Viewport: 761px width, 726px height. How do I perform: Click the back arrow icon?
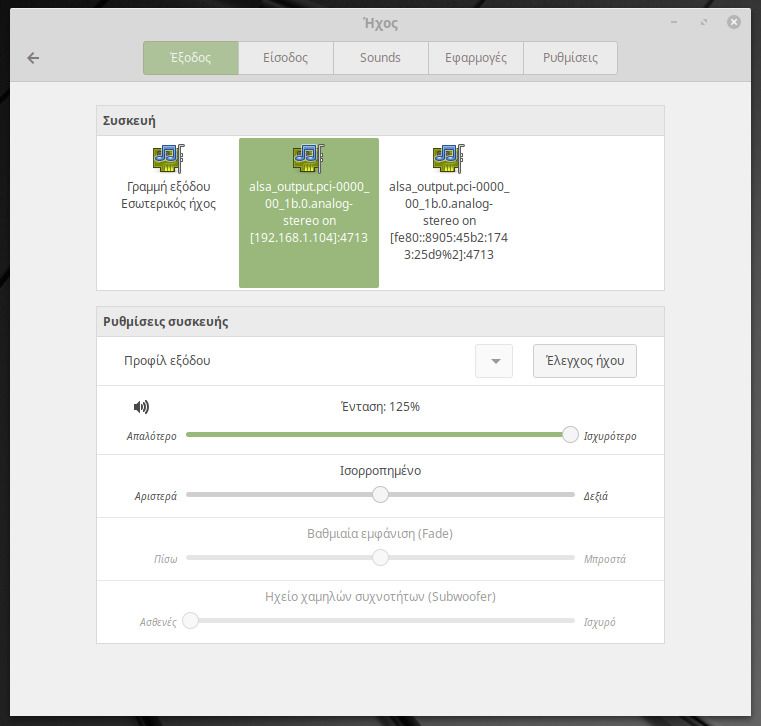[x=33, y=58]
